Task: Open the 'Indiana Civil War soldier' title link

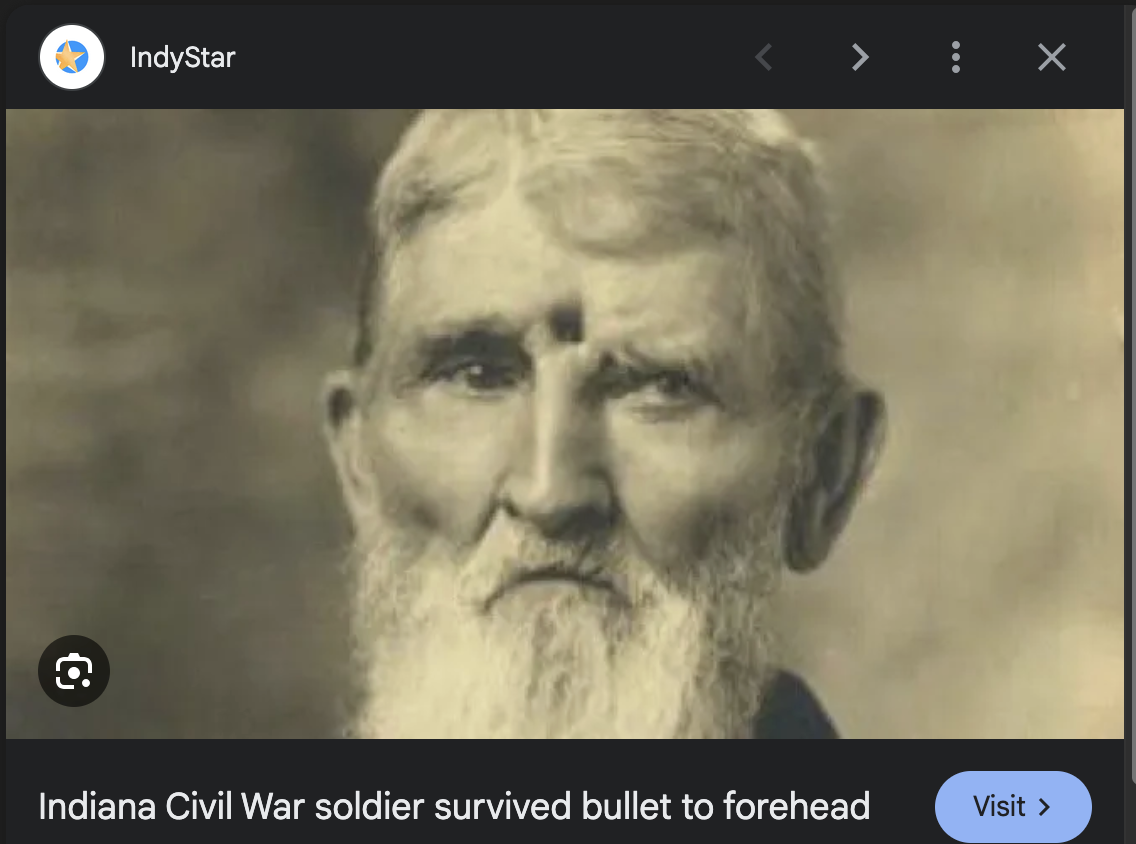Action: [x=454, y=806]
